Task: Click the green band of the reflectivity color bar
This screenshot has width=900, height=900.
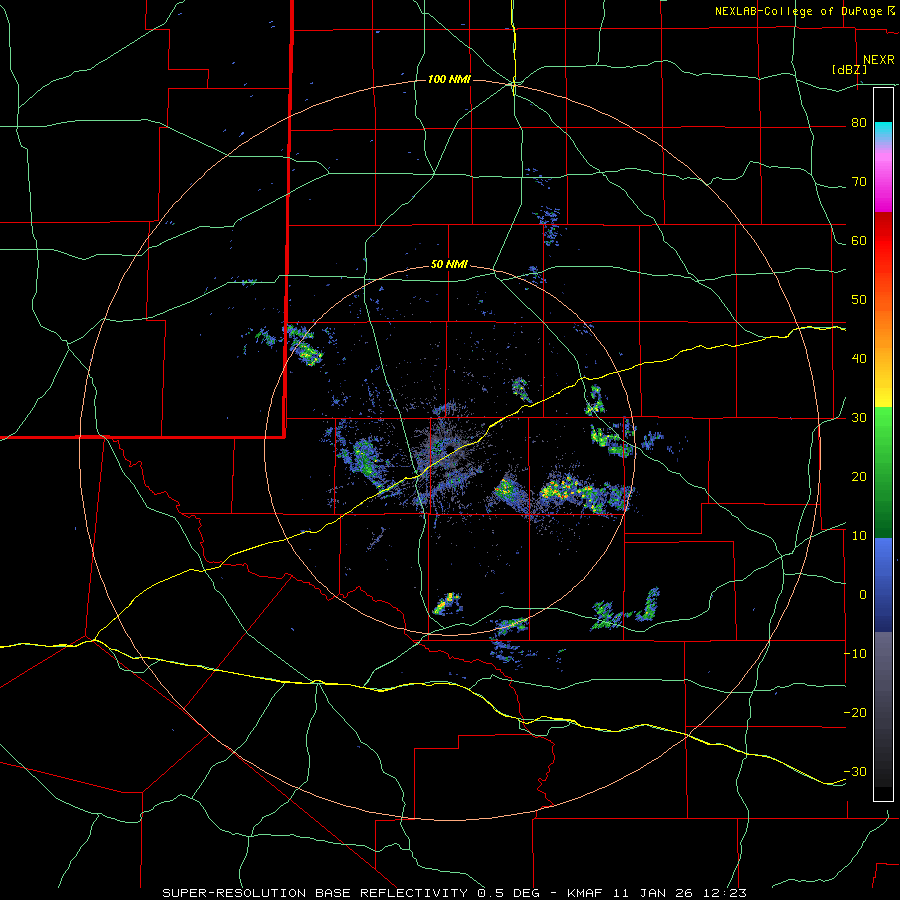Action: [883, 472]
